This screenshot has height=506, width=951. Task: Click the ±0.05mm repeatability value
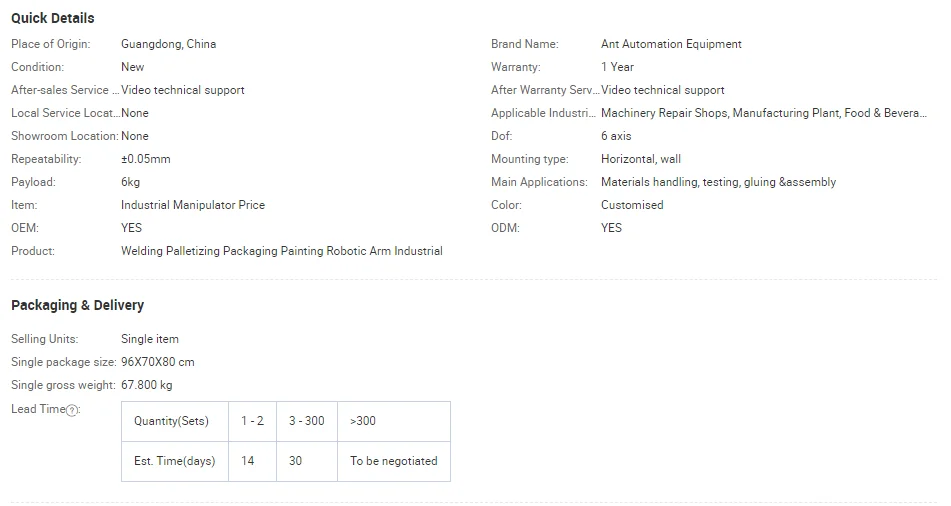[146, 159]
